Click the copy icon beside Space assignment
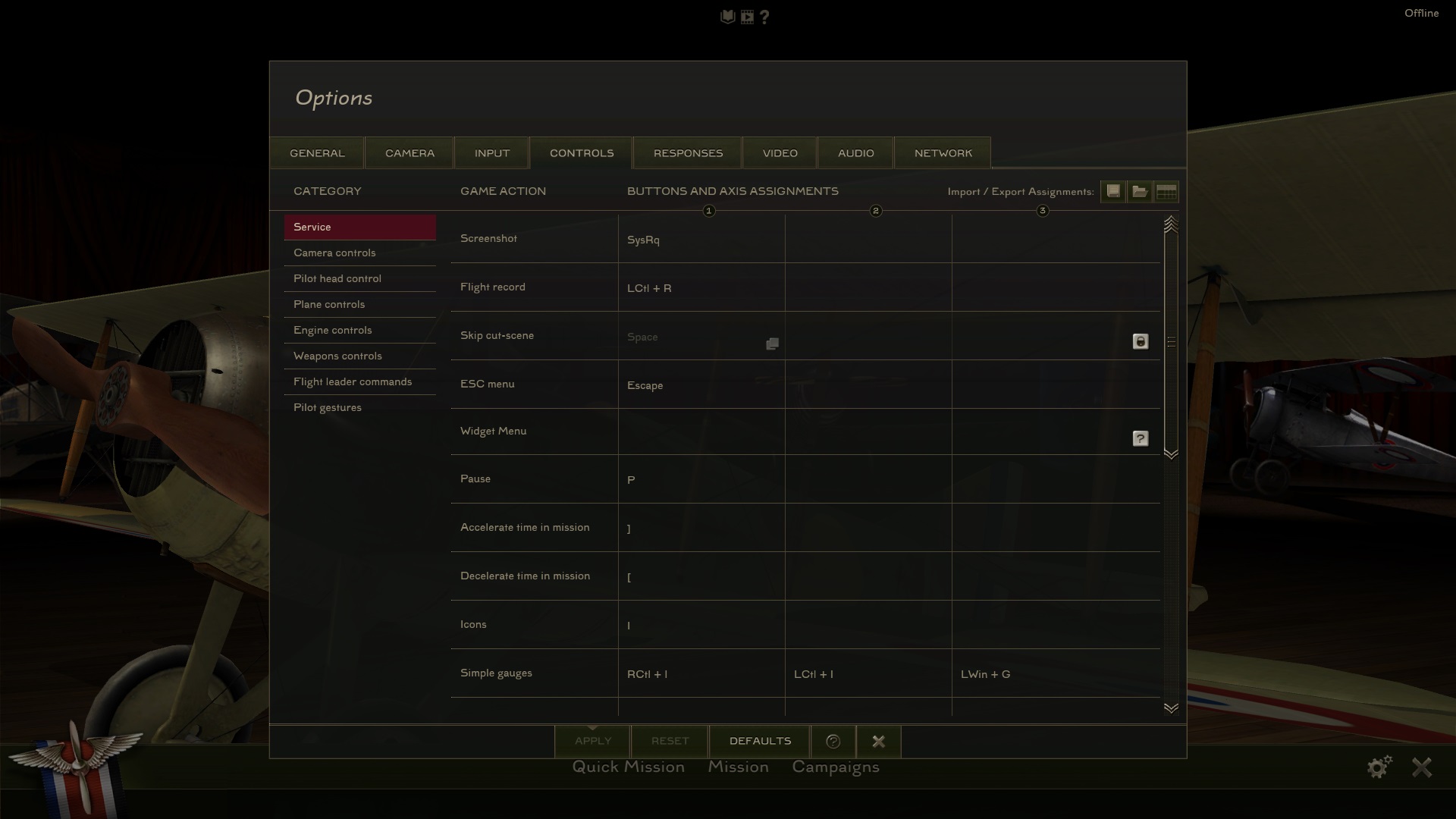 point(772,344)
